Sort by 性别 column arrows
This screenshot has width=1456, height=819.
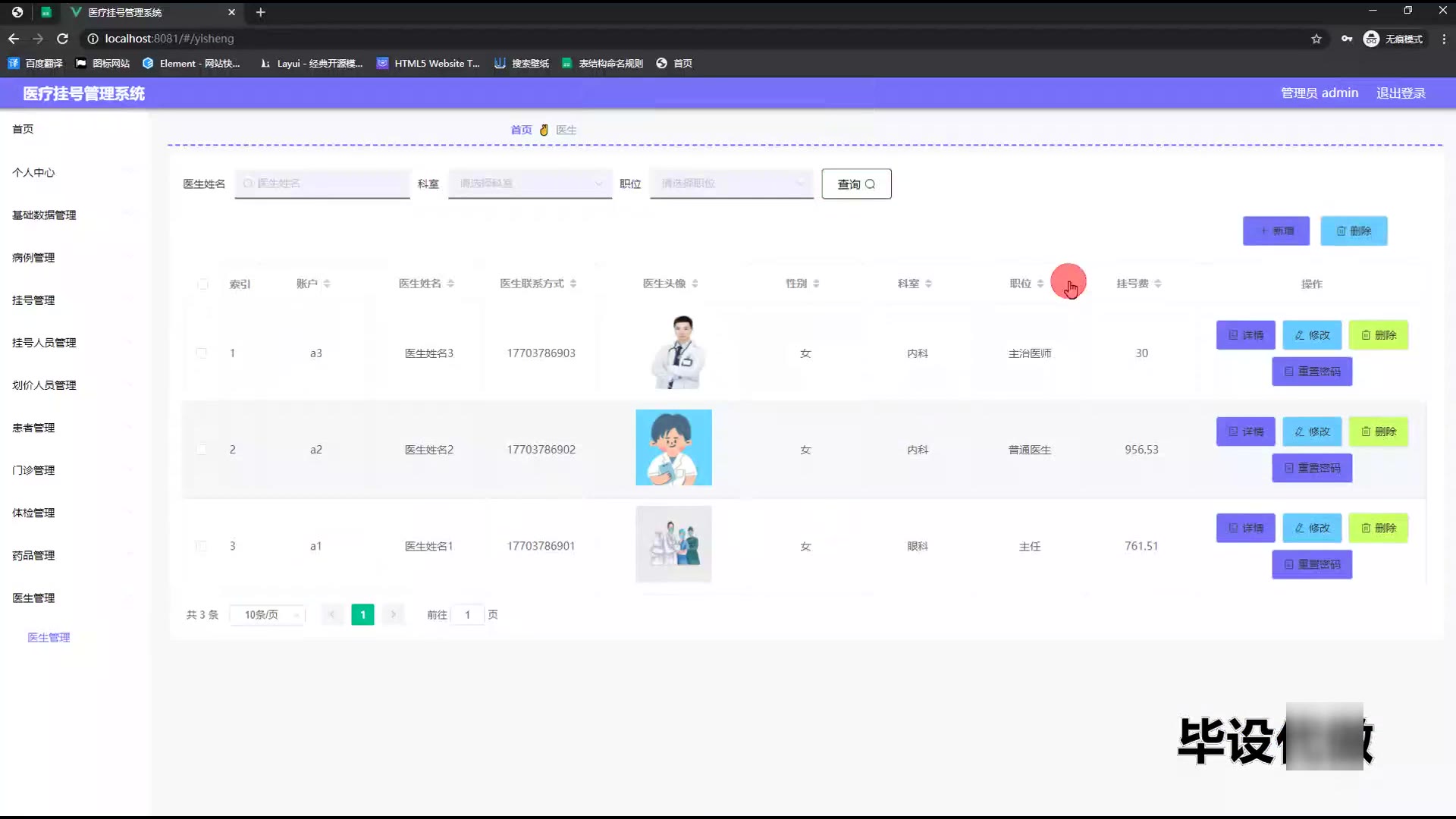[816, 284]
